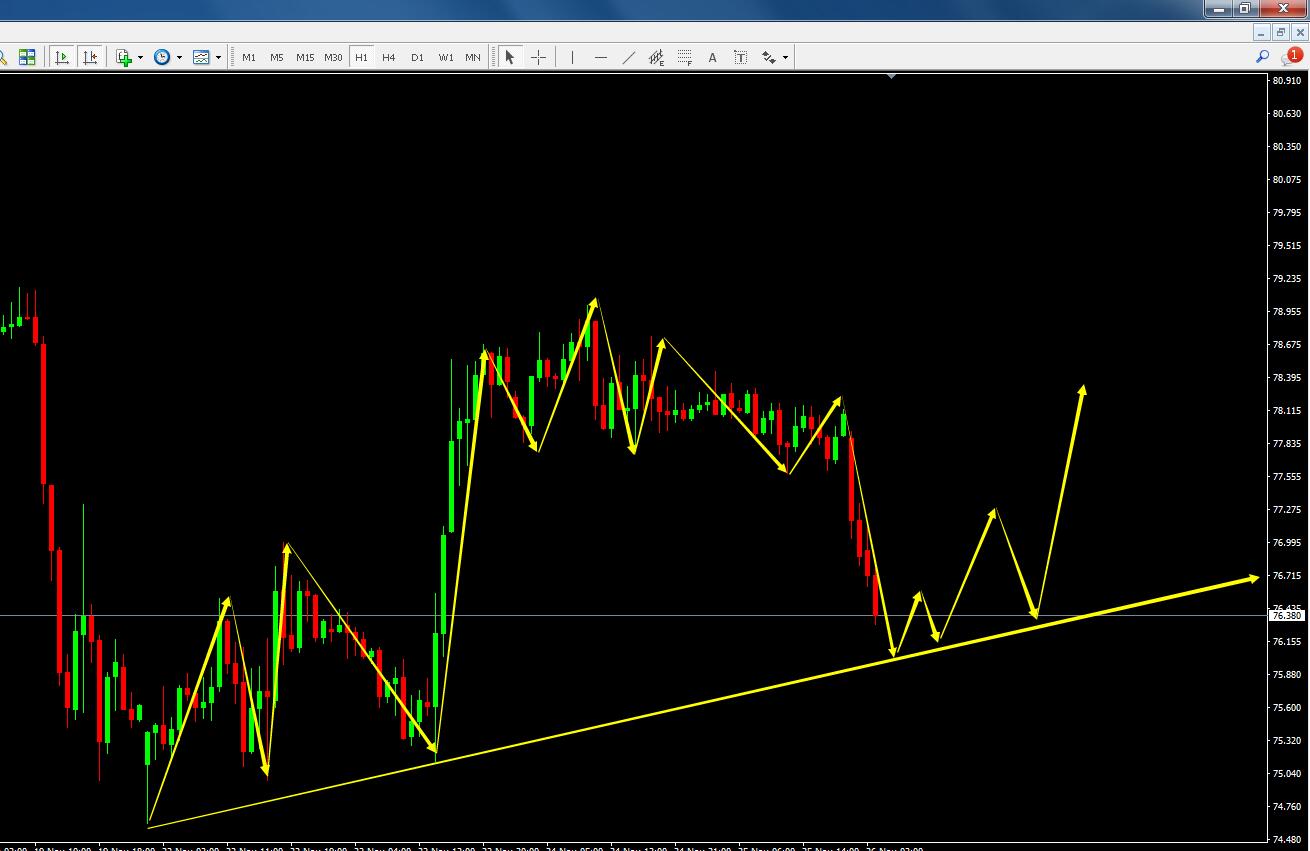
Task: Tile the chart windows
Action: click(x=27, y=57)
